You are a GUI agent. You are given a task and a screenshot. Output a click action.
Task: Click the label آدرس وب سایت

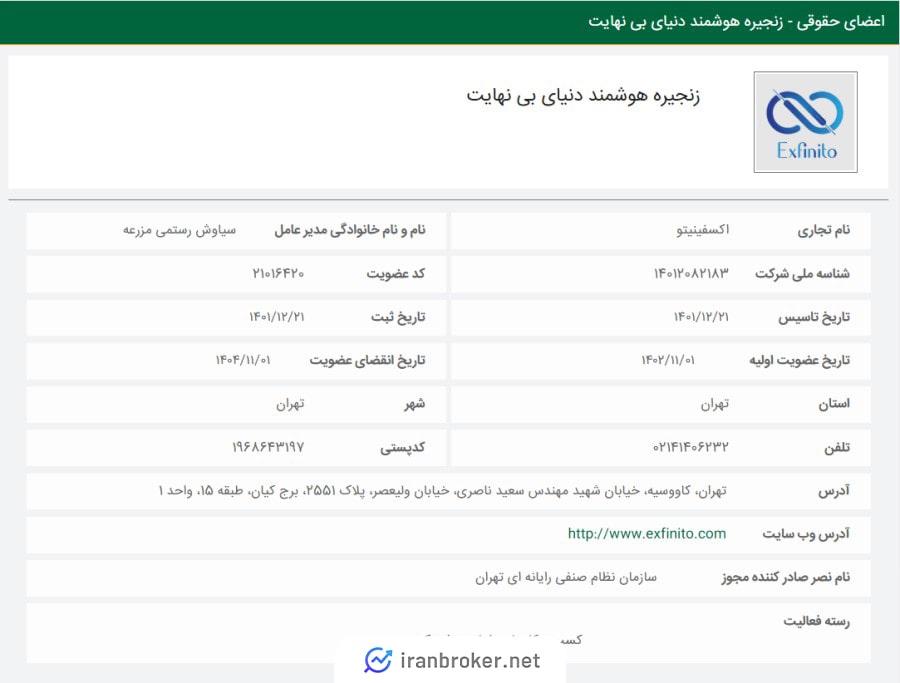pos(806,534)
